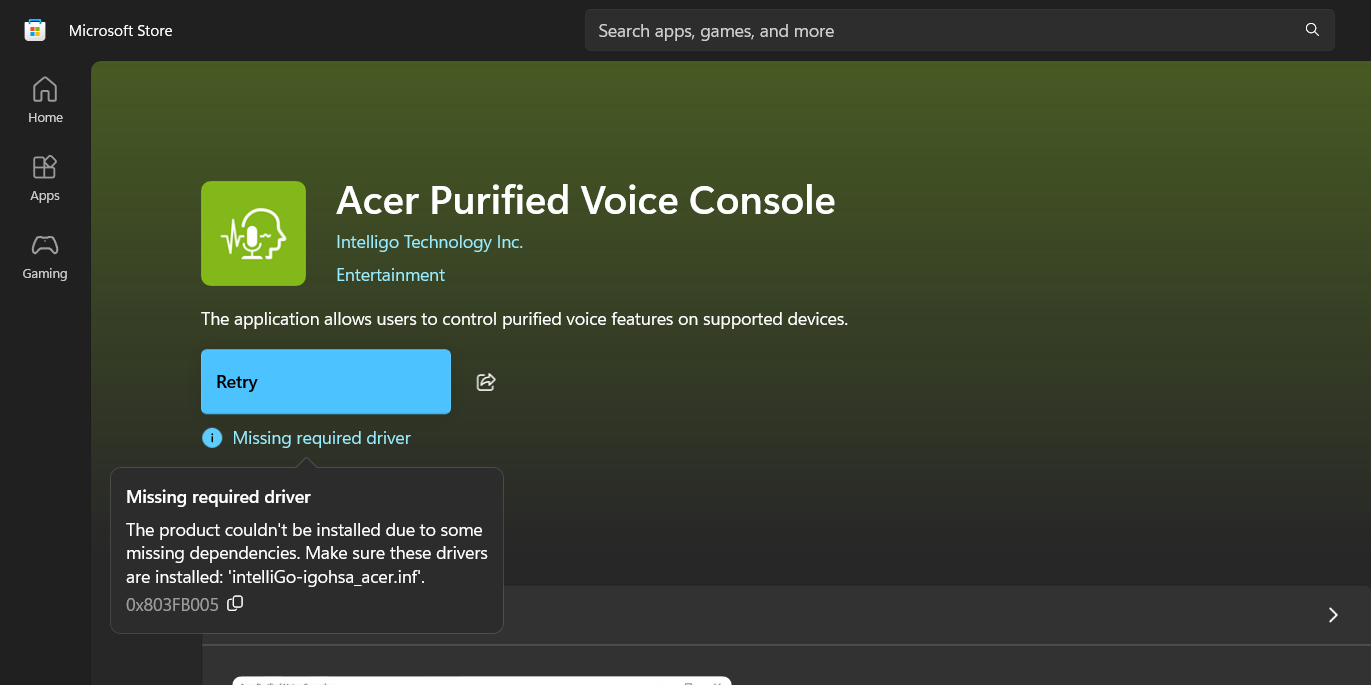Open the Entertainment category link
Image resolution: width=1371 pixels, height=685 pixels.
[390, 274]
